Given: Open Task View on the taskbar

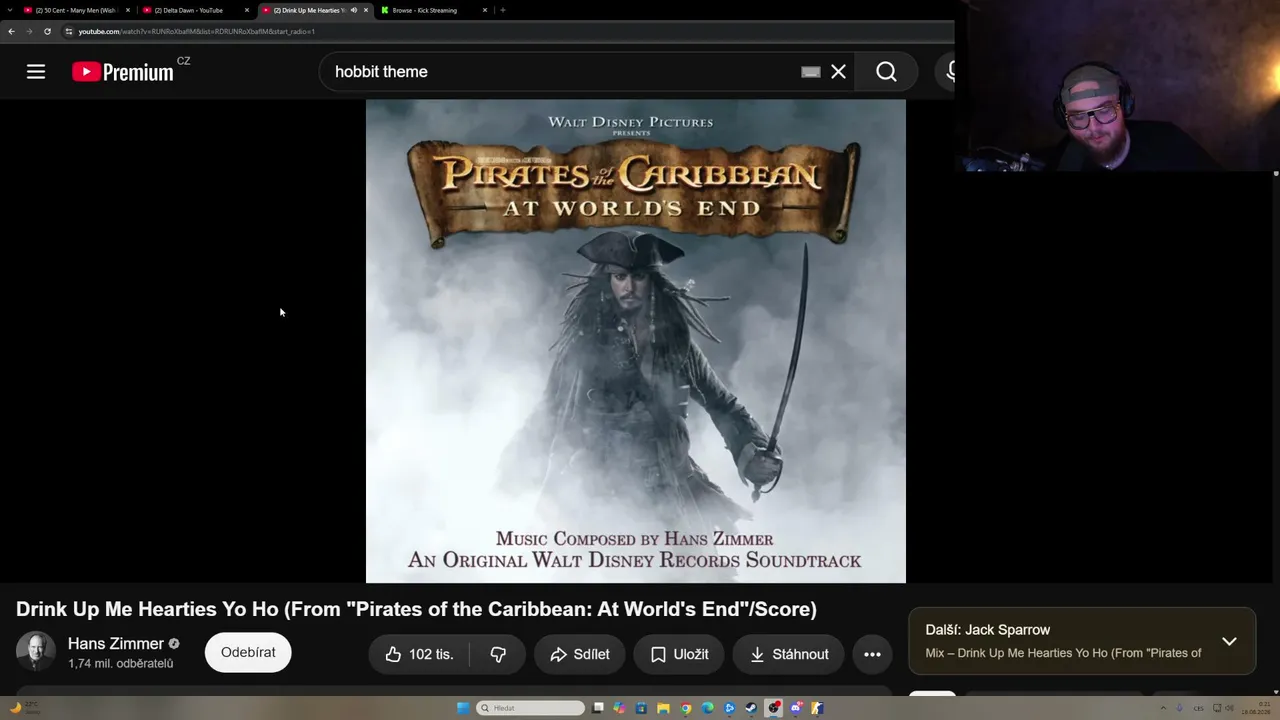Looking at the screenshot, I should point(598,708).
